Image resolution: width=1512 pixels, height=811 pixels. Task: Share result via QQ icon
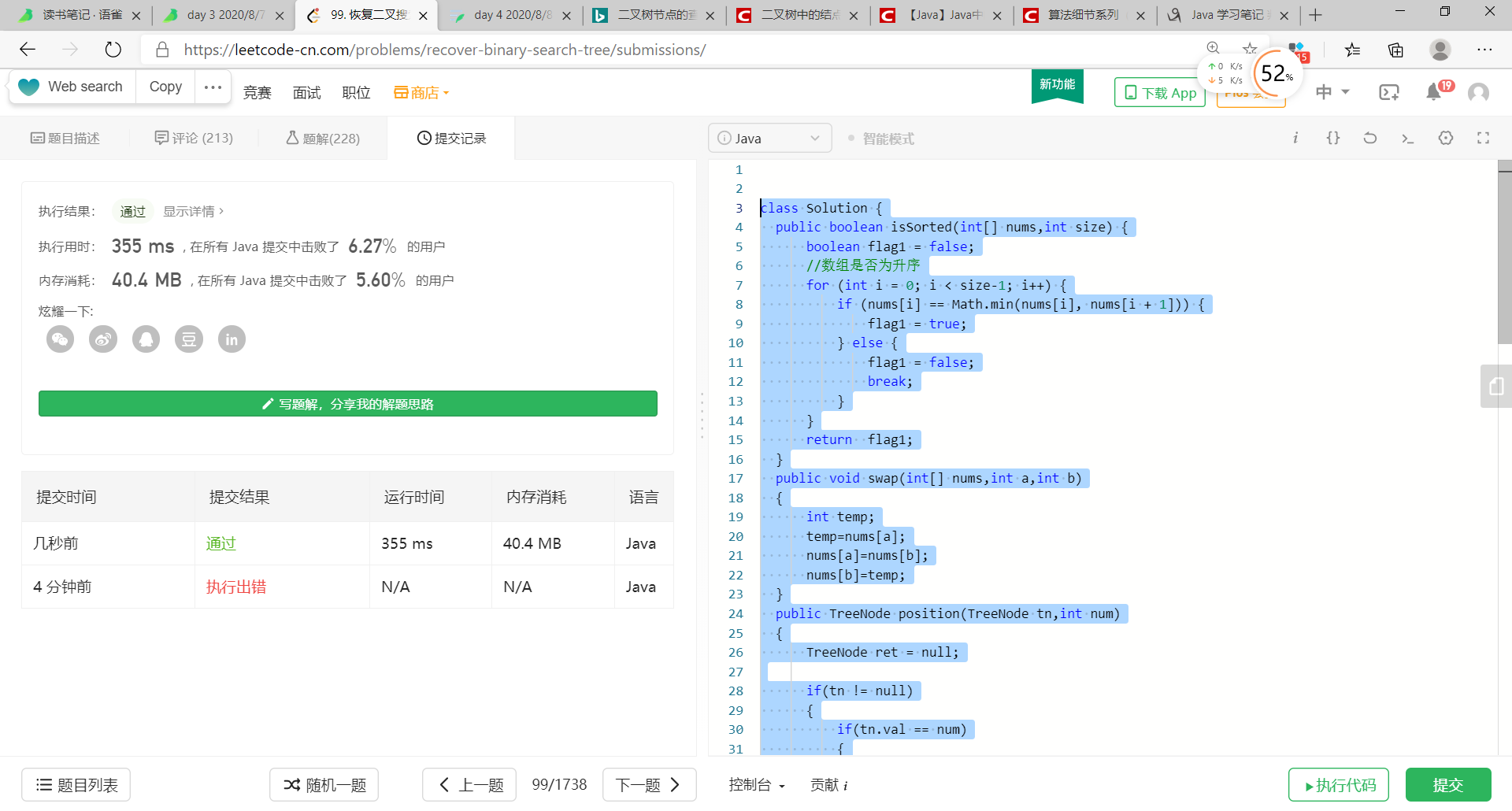pyautogui.click(x=146, y=339)
